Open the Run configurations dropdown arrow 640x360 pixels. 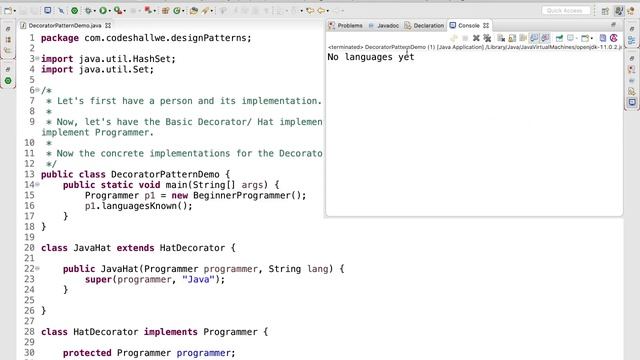110,11
